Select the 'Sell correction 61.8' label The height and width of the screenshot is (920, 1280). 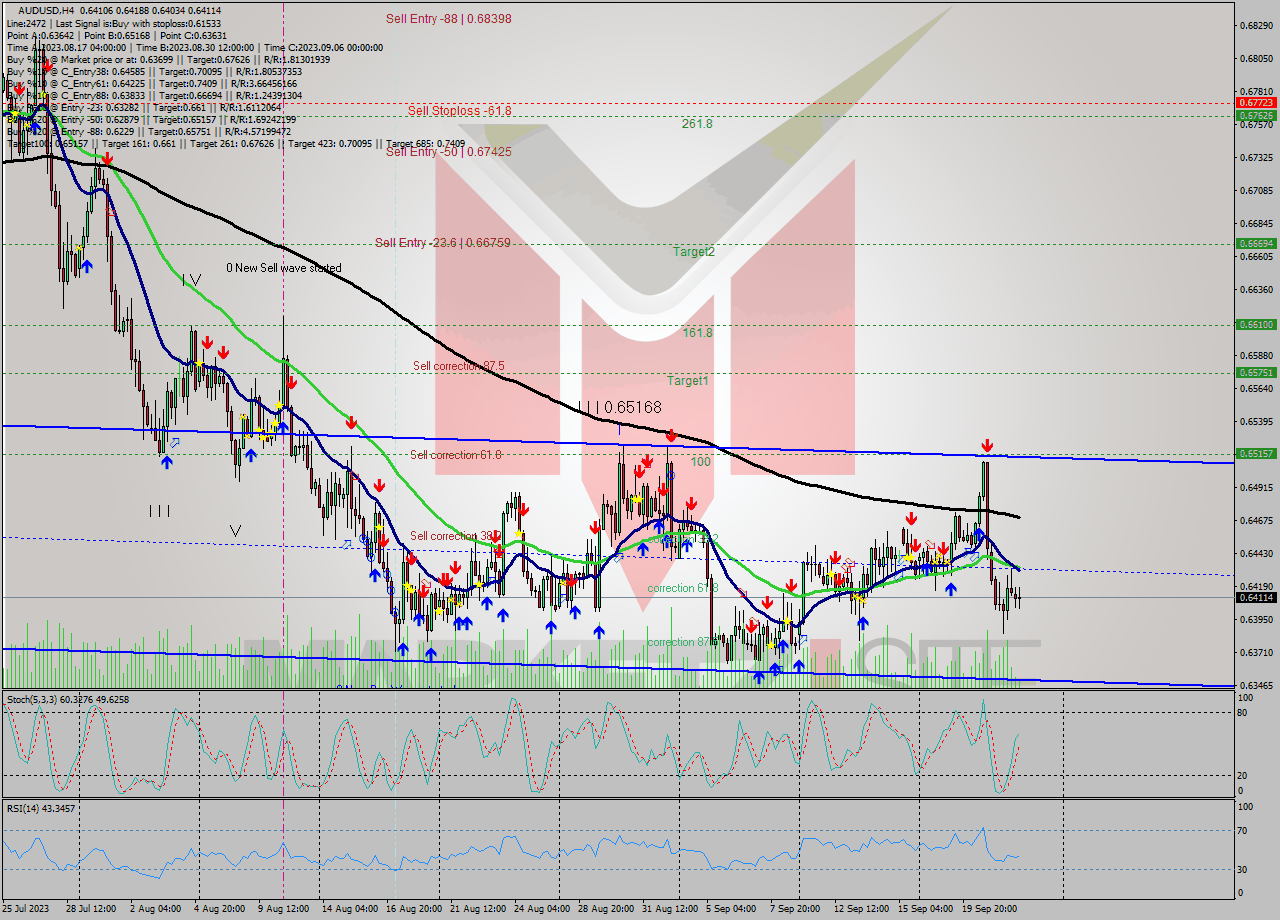[455, 454]
